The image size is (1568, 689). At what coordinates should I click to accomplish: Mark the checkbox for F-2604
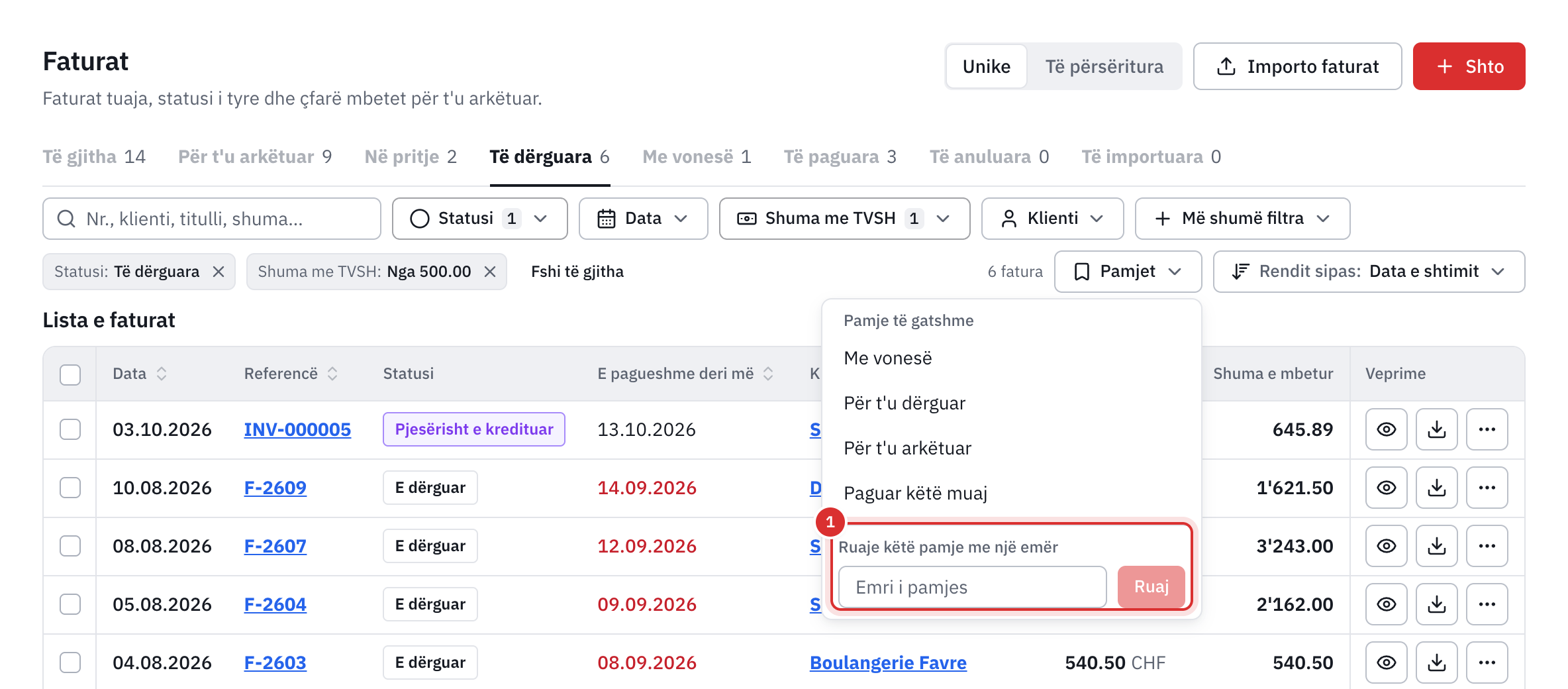[70, 604]
